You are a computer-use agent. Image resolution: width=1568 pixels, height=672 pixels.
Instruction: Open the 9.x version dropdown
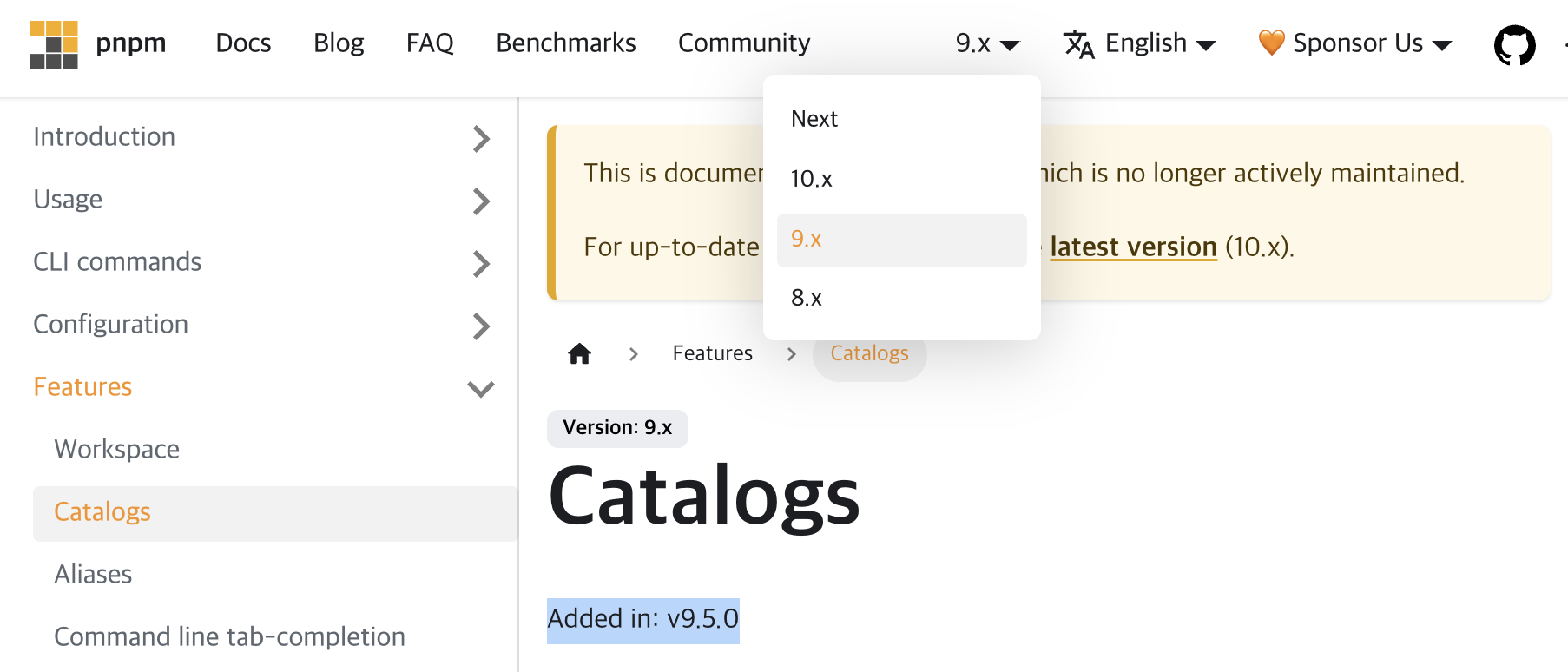point(987,43)
